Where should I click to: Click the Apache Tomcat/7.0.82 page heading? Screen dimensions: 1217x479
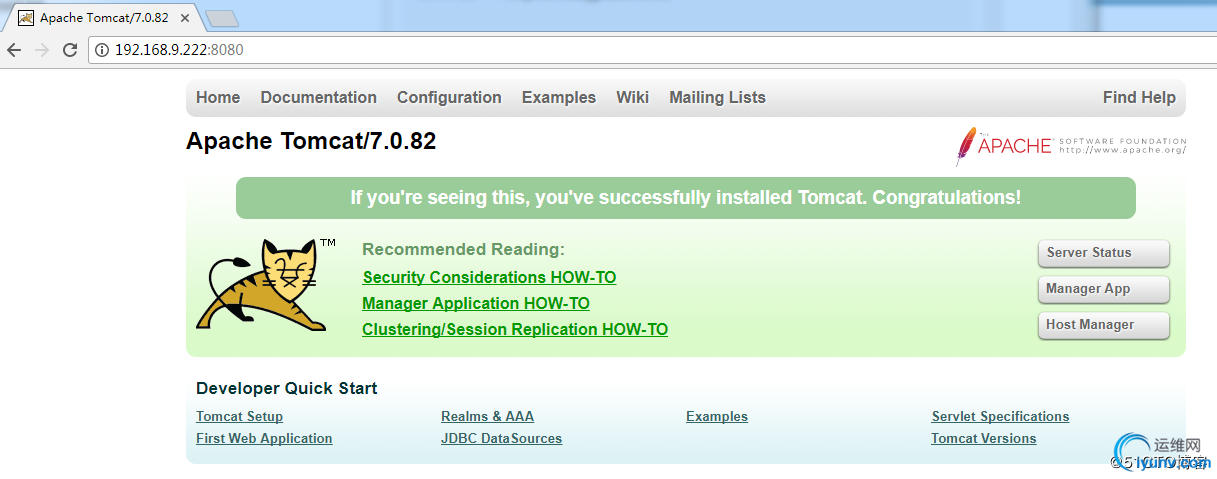tap(311, 141)
